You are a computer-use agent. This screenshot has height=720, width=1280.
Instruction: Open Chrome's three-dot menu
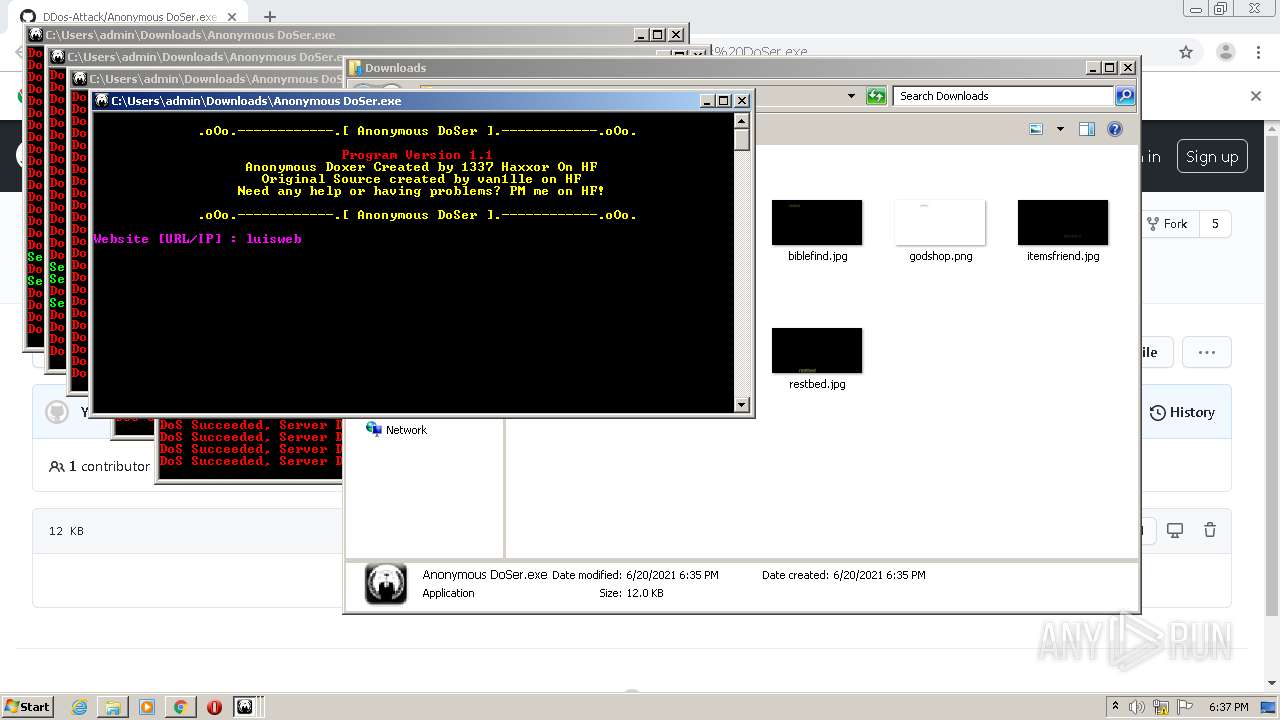click(x=1257, y=52)
